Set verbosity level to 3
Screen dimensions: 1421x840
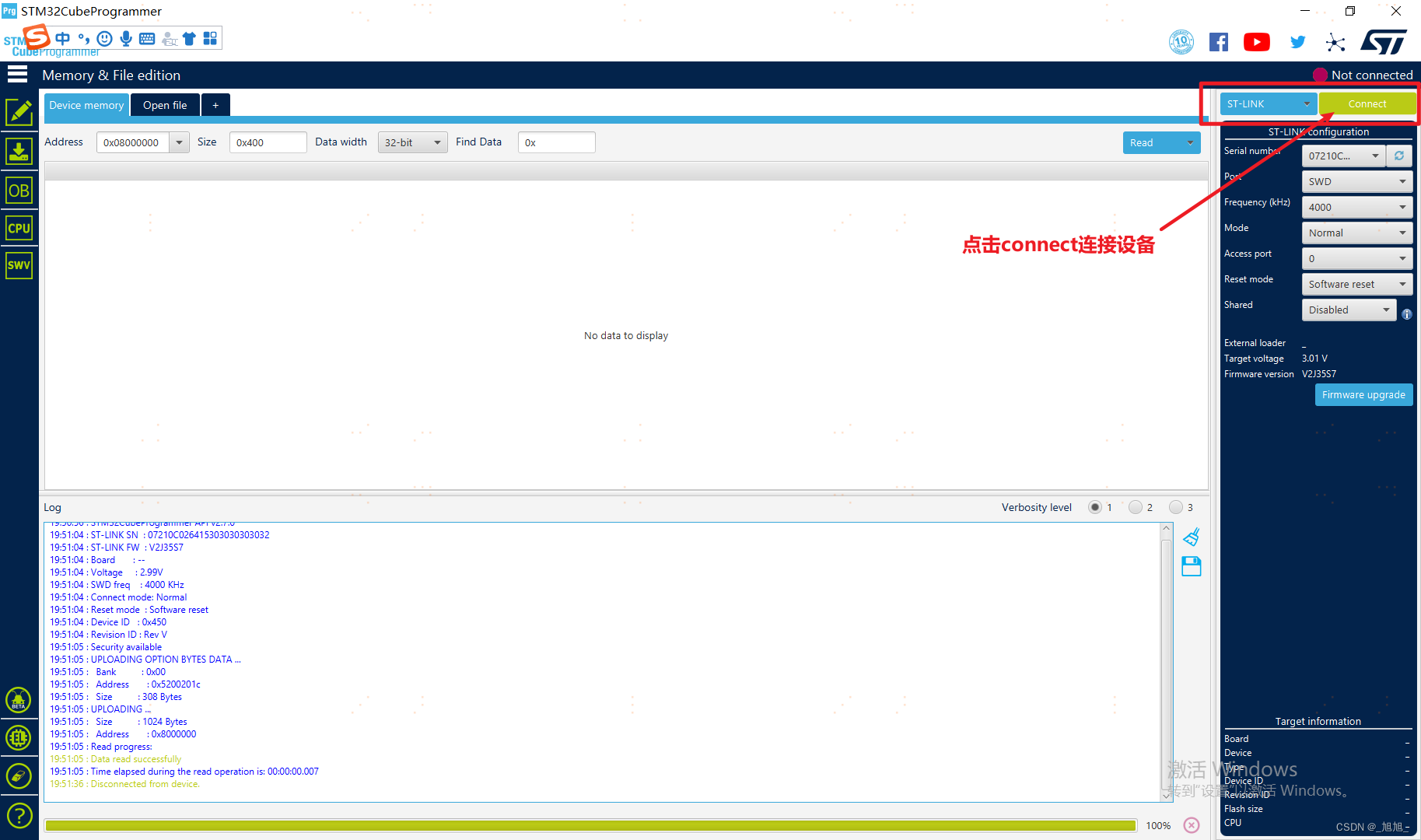click(x=1176, y=507)
